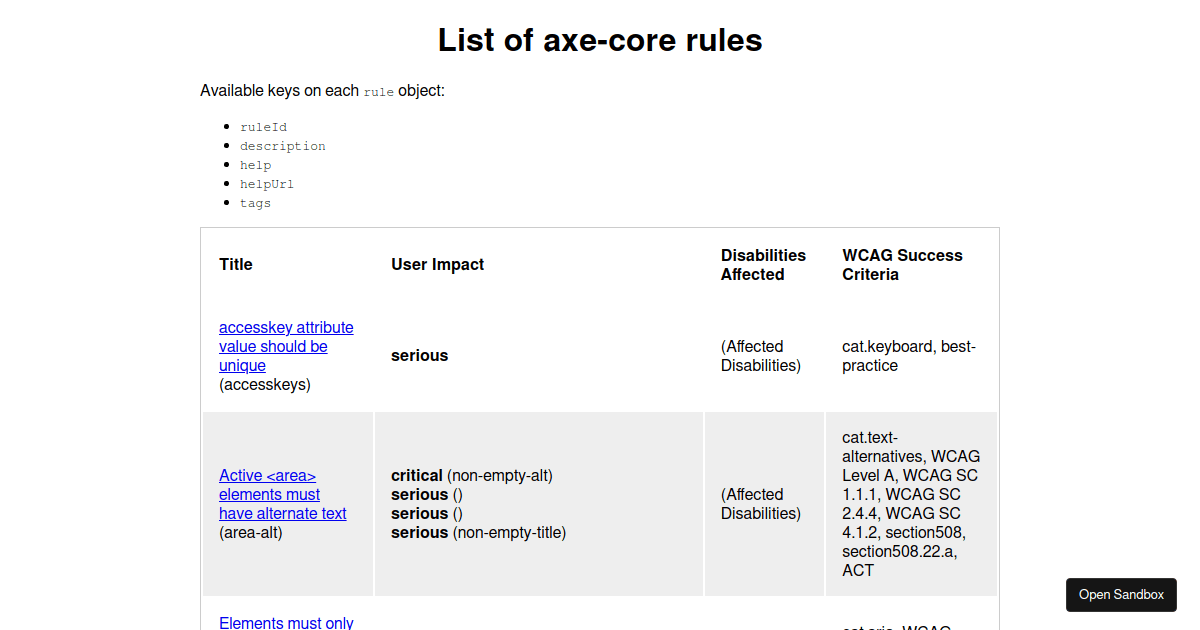Select the User Impact column header
Image resolution: width=1200 pixels, height=630 pixels.
[x=437, y=264]
